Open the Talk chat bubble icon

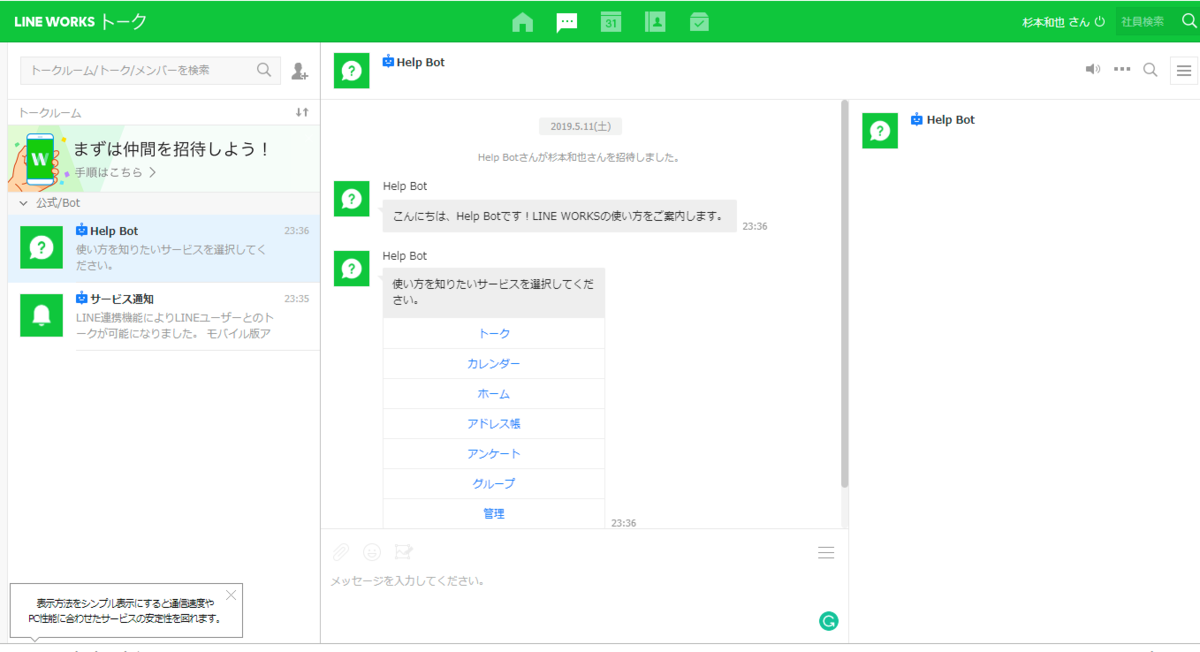(x=567, y=22)
